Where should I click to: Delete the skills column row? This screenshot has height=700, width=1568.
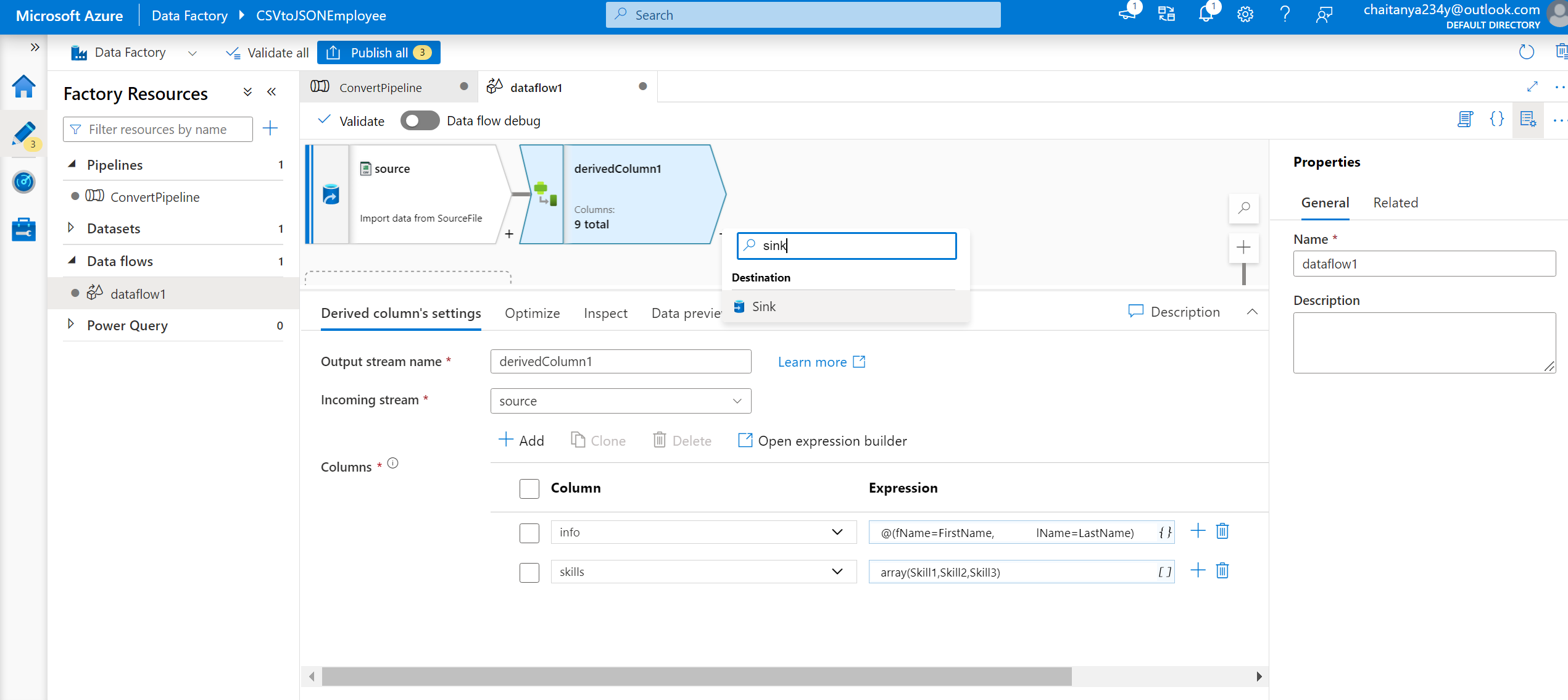pos(1222,570)
